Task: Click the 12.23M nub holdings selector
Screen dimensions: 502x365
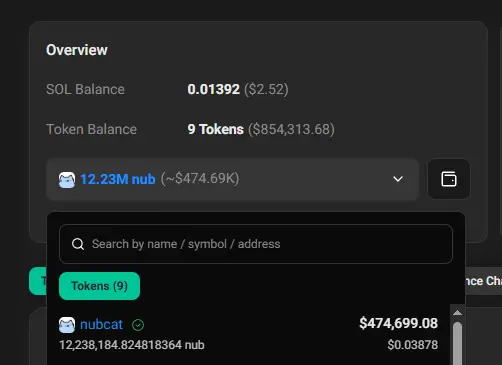Action: pyautogui.click(x=232, y=179)
